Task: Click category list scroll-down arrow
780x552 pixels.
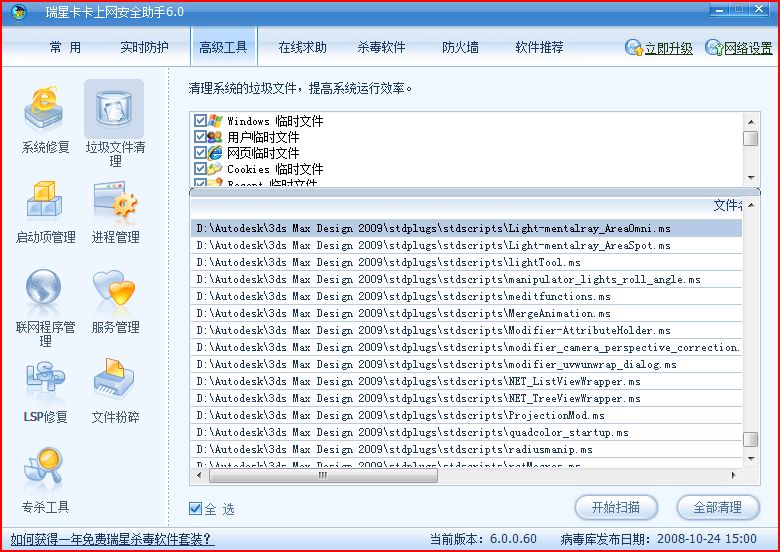Action: (751, 178)
